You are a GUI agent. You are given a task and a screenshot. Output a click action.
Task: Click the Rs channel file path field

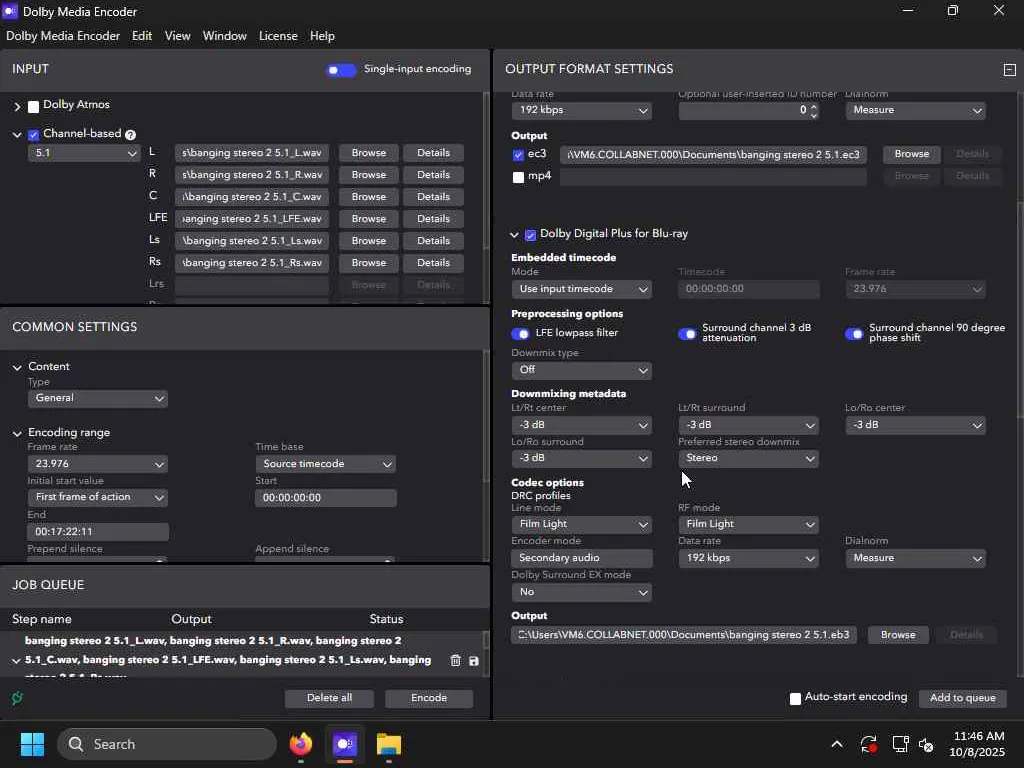click(x=251, y=263)
